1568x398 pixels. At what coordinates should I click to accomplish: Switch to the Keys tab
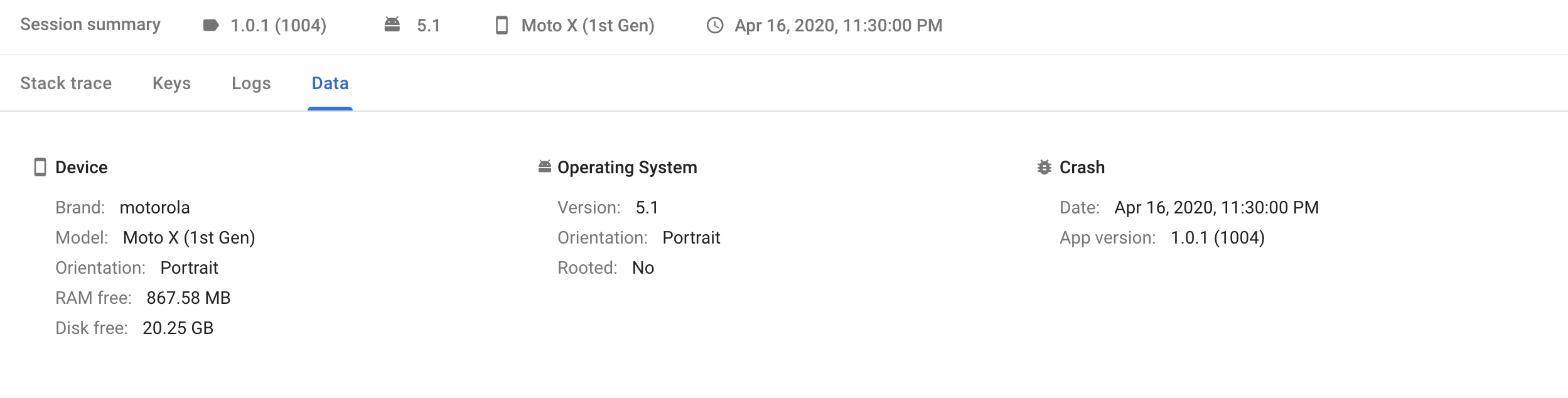(x=171, y=83)
